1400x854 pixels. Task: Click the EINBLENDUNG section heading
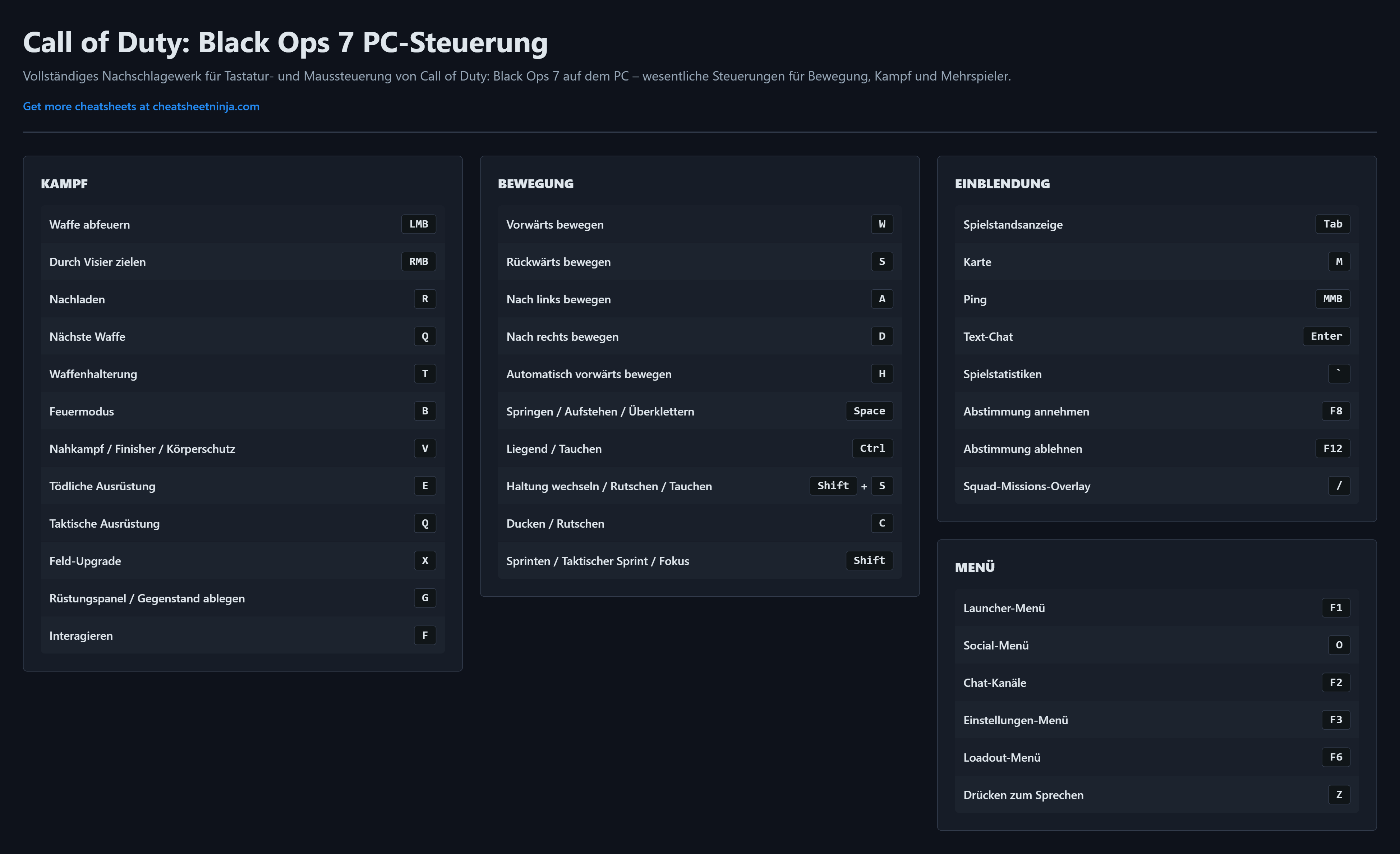(x=1002, y=184)
